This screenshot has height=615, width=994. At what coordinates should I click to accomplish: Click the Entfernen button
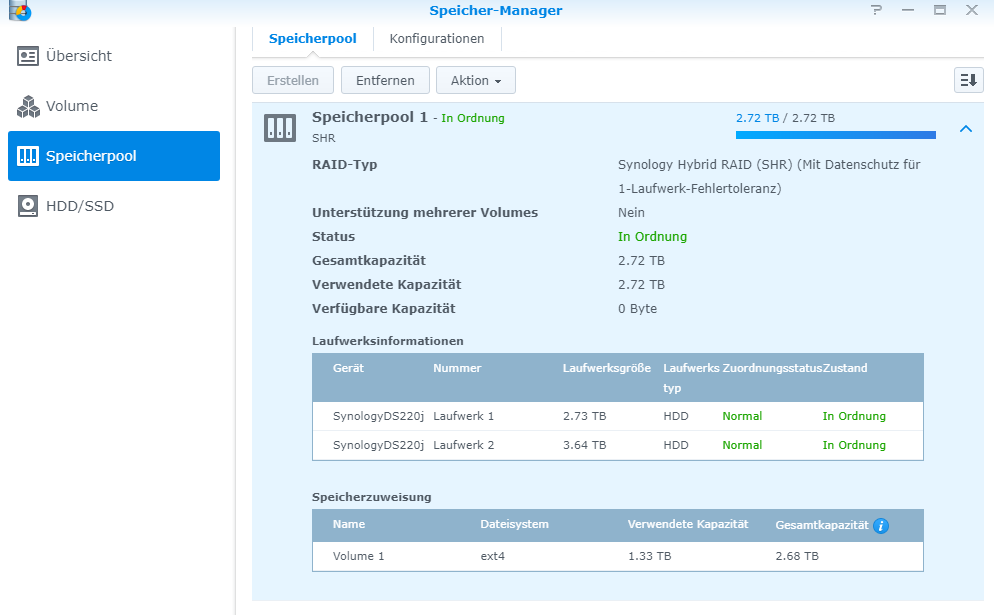(x=385, y=81)
